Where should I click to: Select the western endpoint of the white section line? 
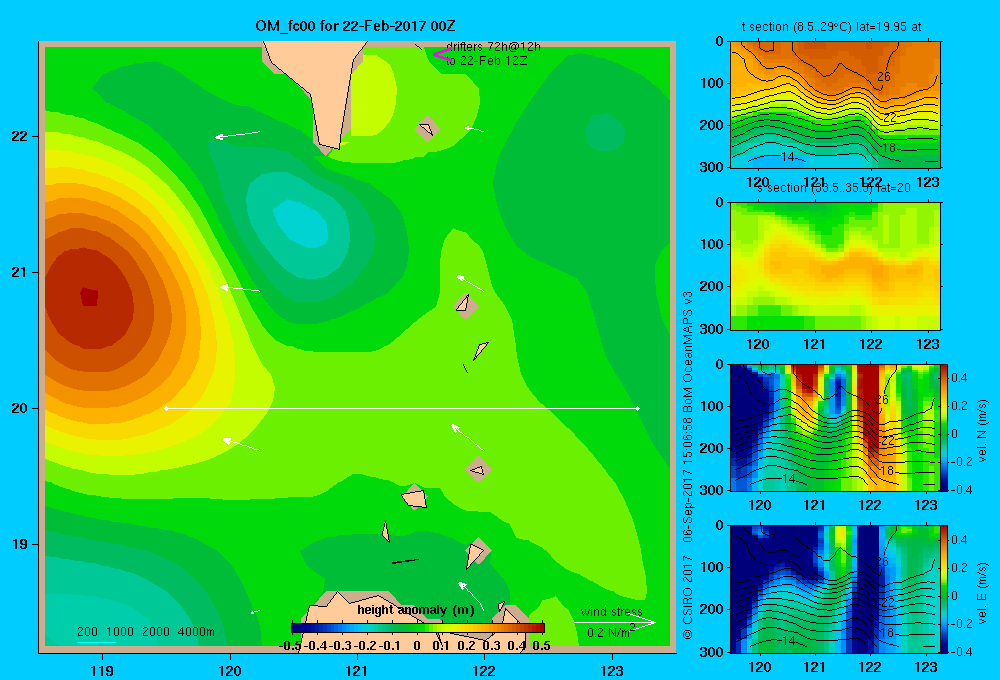[166, 408]
